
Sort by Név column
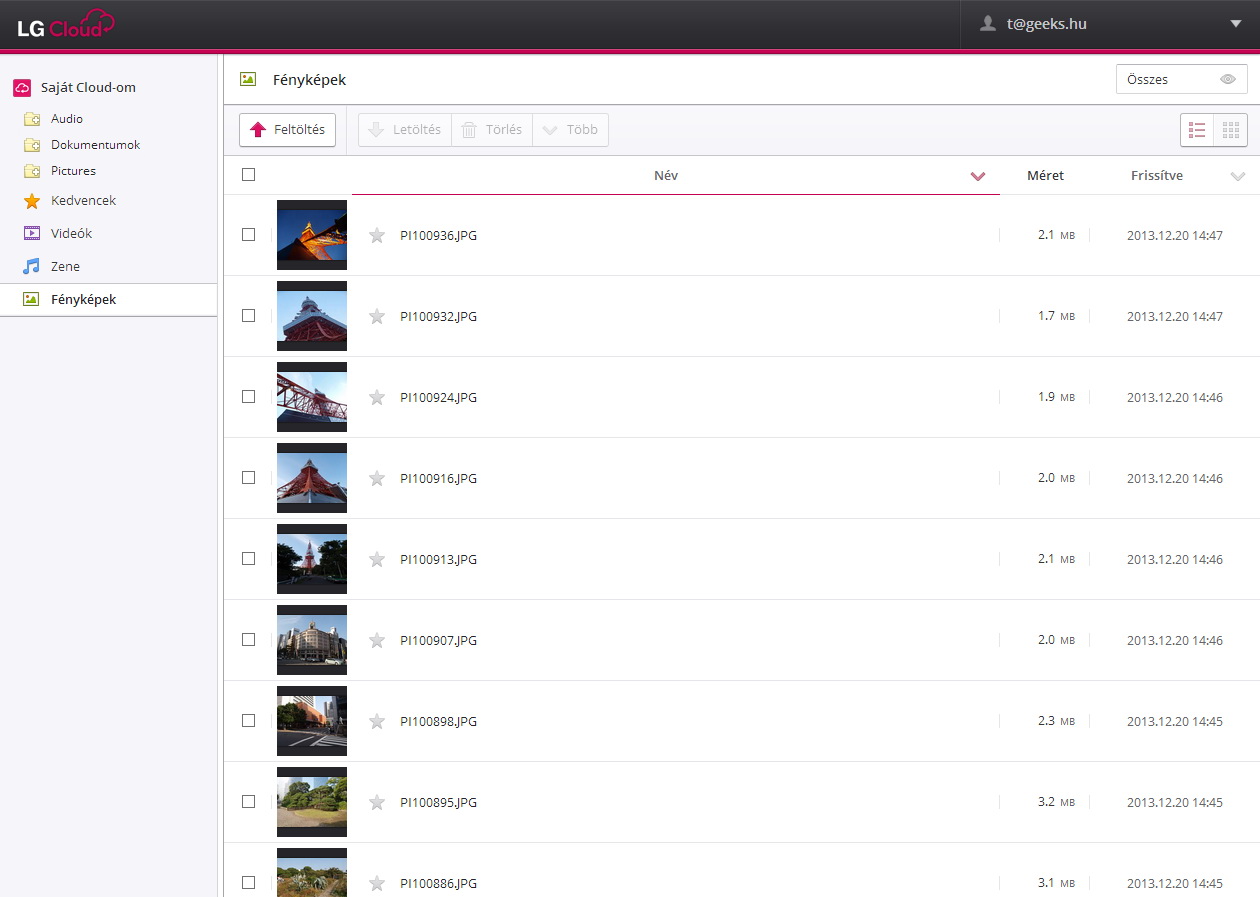tap(666, 176)
